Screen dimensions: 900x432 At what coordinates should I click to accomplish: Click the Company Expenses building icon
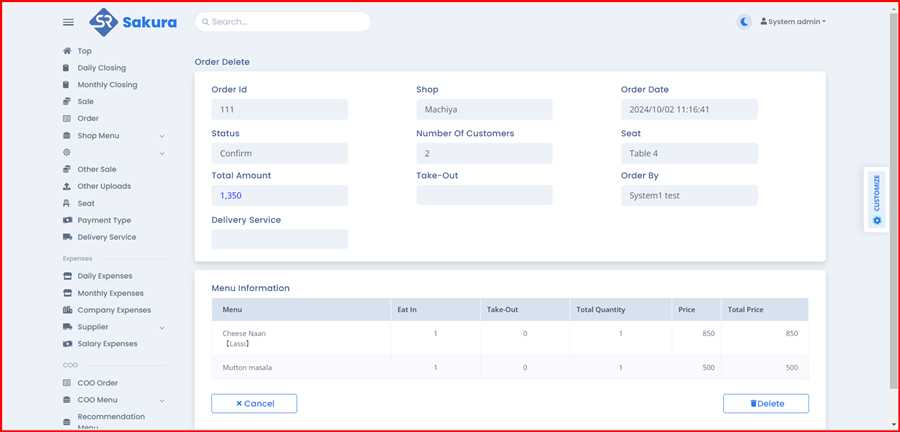point(67,310)
